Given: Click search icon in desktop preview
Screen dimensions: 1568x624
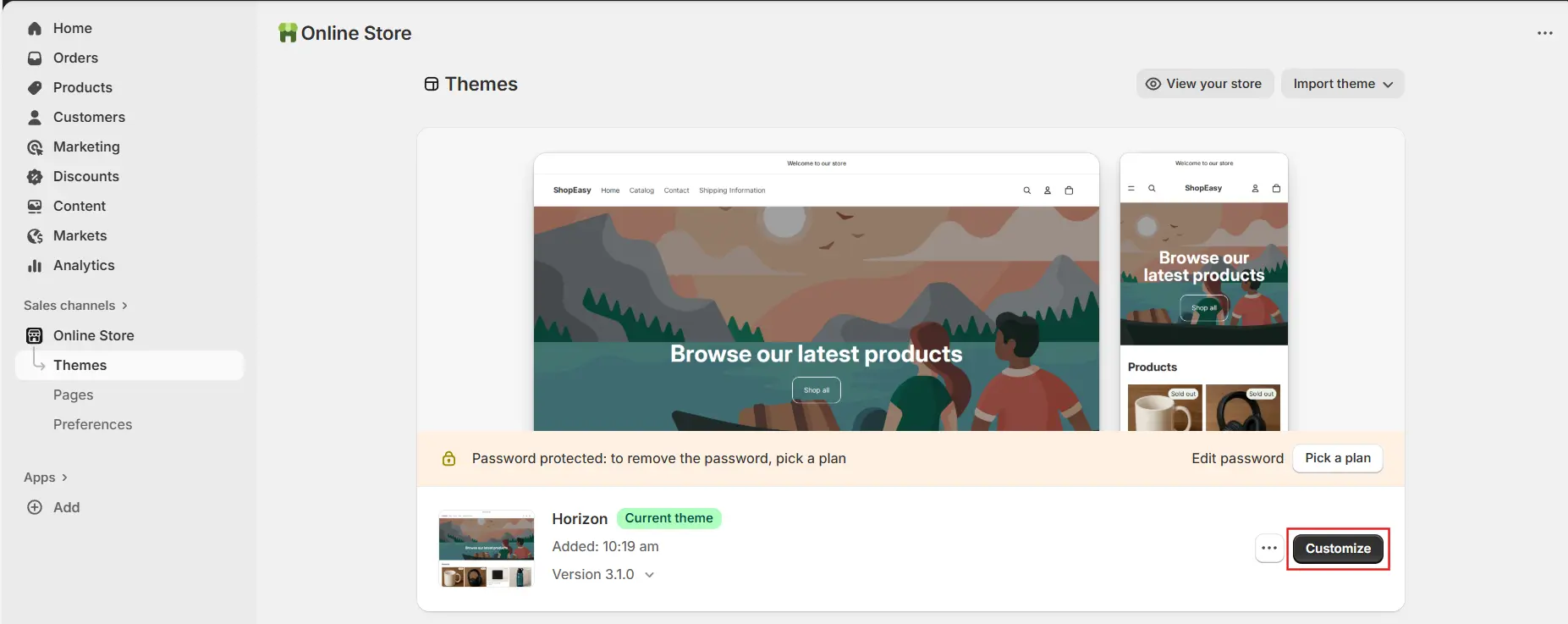Looking at the screenshot, I should click(x=1026, y=191).
